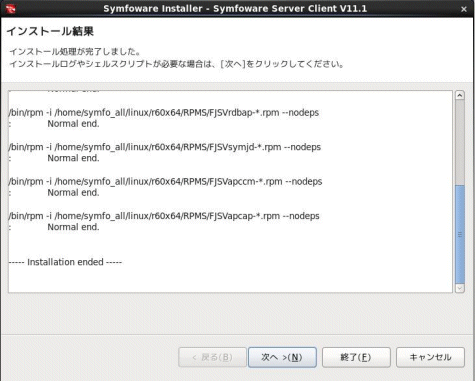Click the Symfoware installer icon in title bar
Image resolution: width=475 pixels, height=381 pixels.
click(10, 9)
